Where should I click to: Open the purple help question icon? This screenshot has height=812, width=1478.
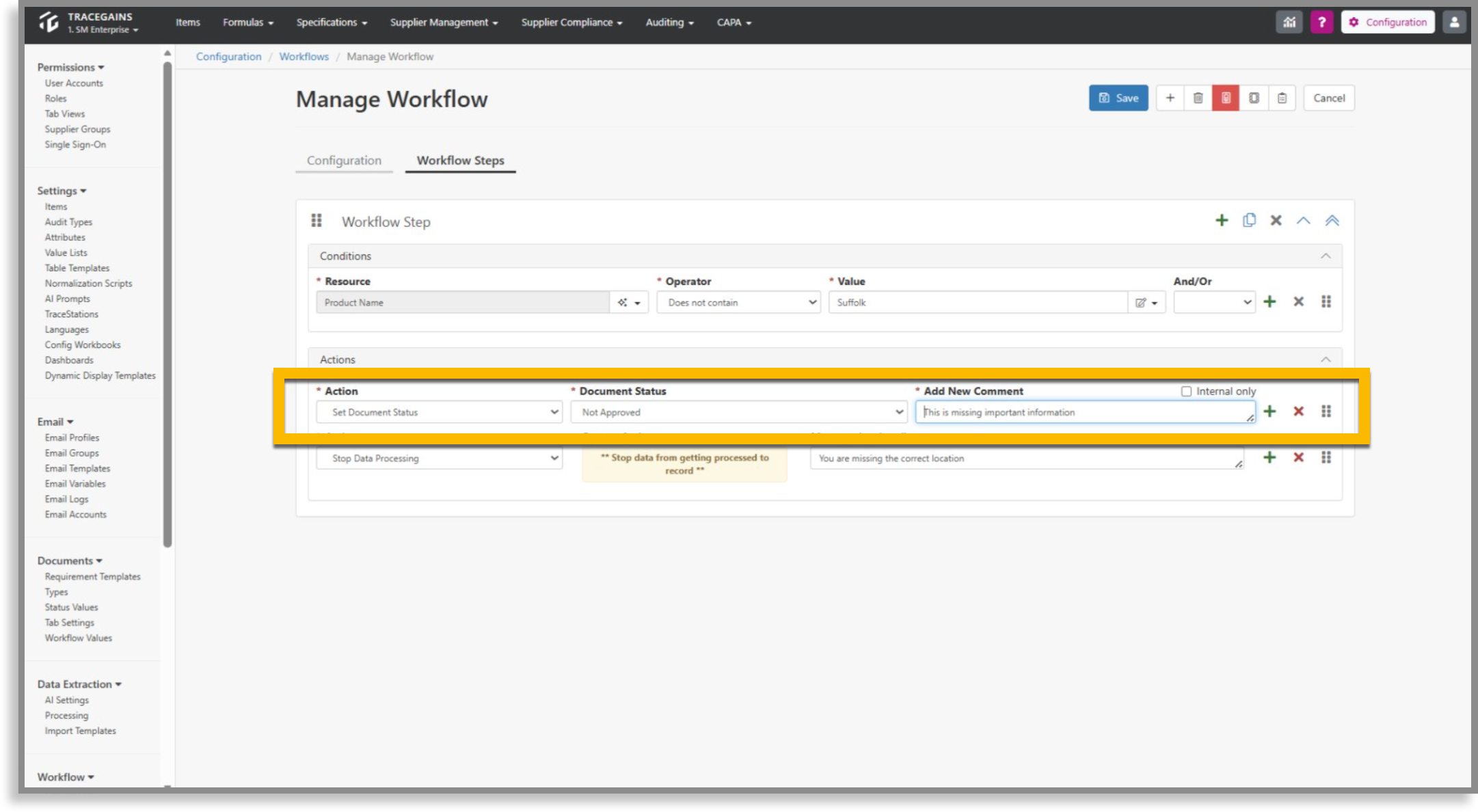(x=1321, y=22)
